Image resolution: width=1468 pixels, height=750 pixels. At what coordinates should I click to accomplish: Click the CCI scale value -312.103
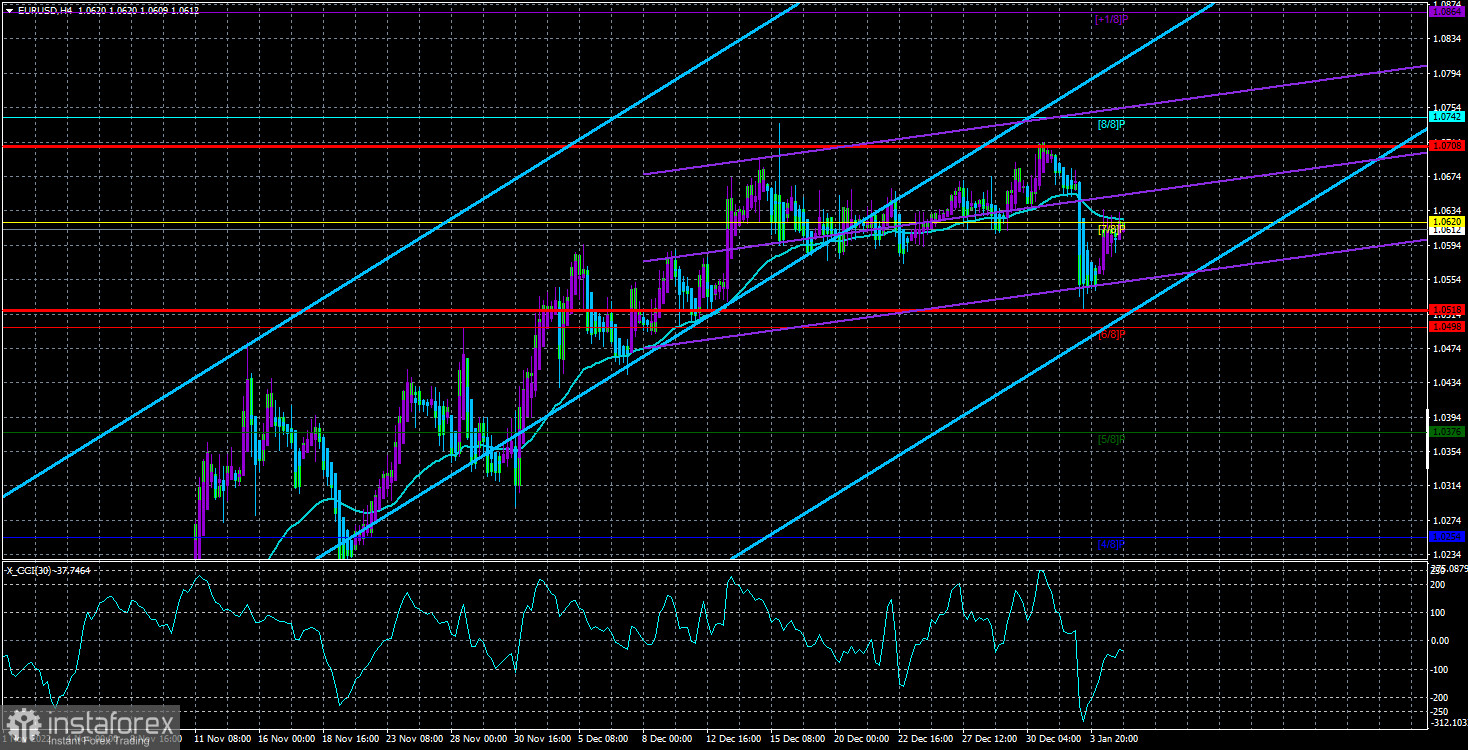click(x=1447, y=722)
